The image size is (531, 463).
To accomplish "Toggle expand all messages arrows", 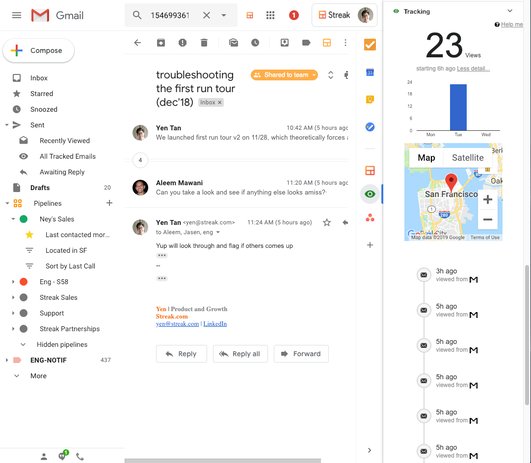I will click(x=331, y=75).
